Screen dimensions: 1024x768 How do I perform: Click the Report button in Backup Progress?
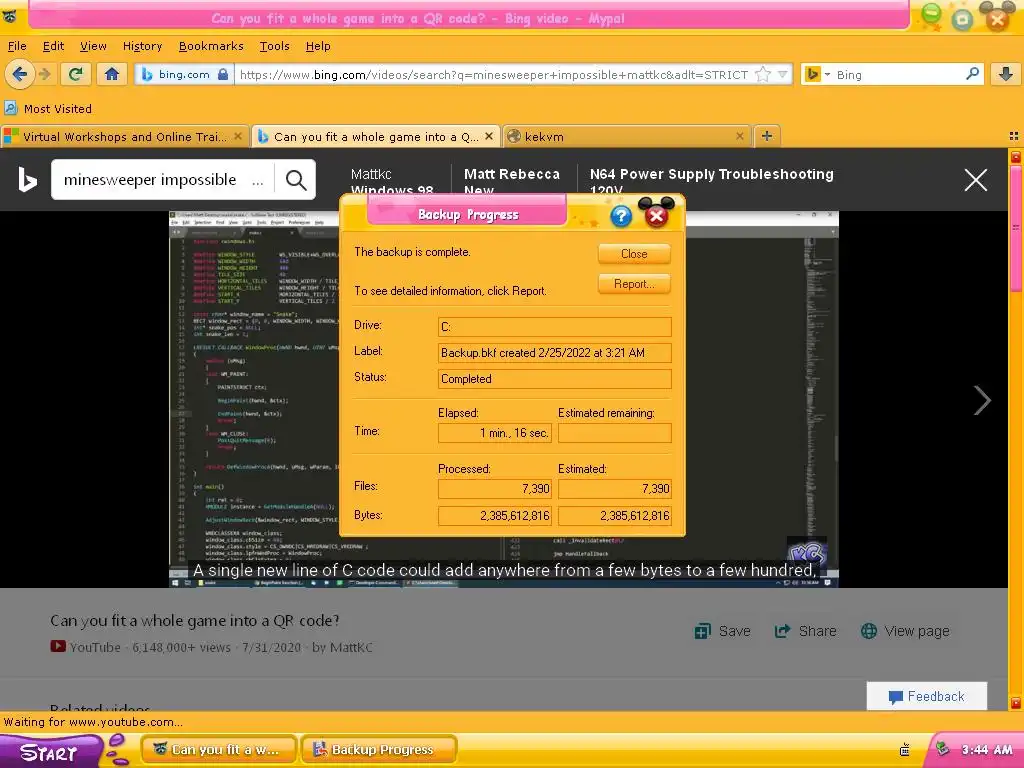point(634,284)
